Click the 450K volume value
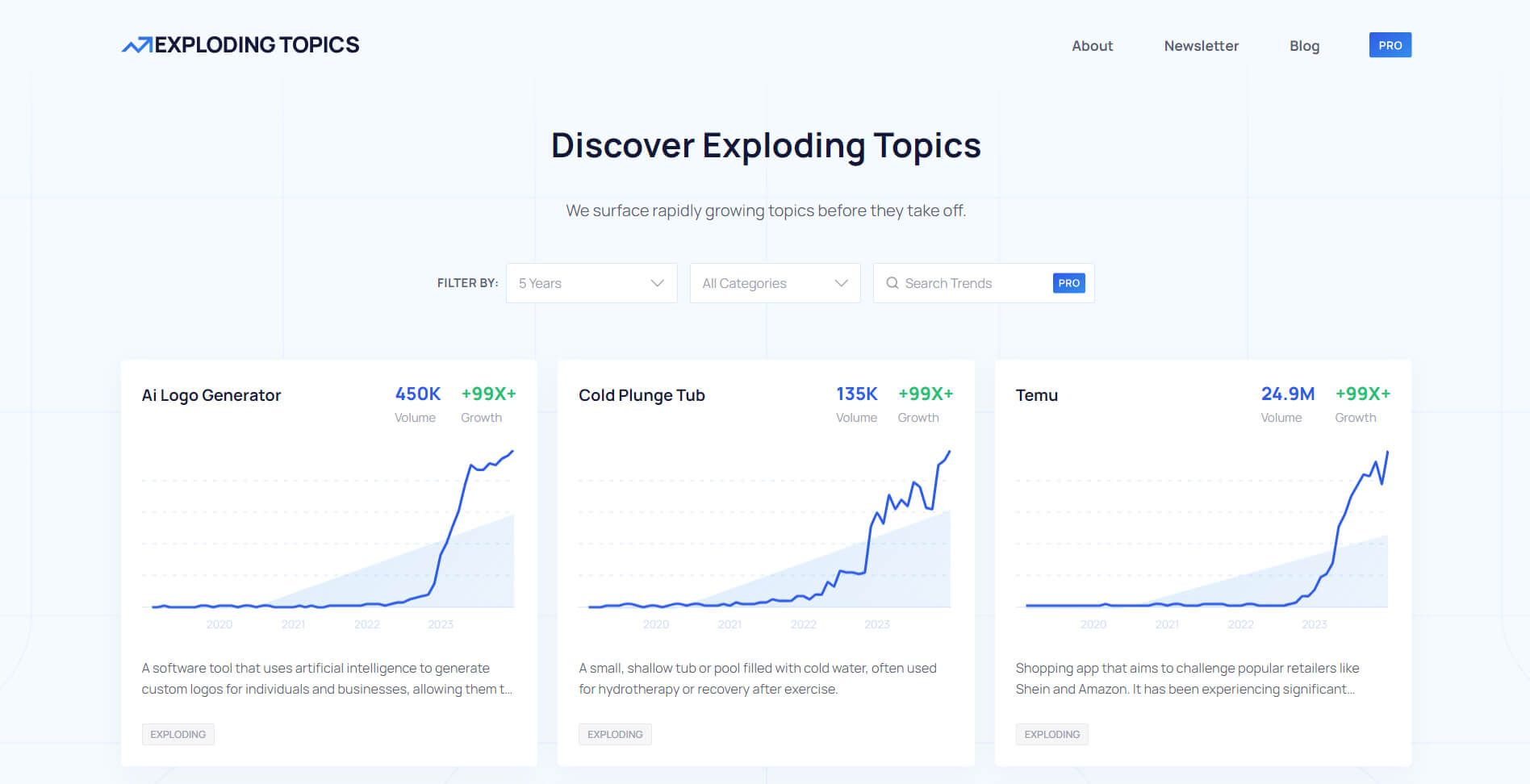Image resolution: width=1530 pixels, height=784 pixels. (417, 394)
